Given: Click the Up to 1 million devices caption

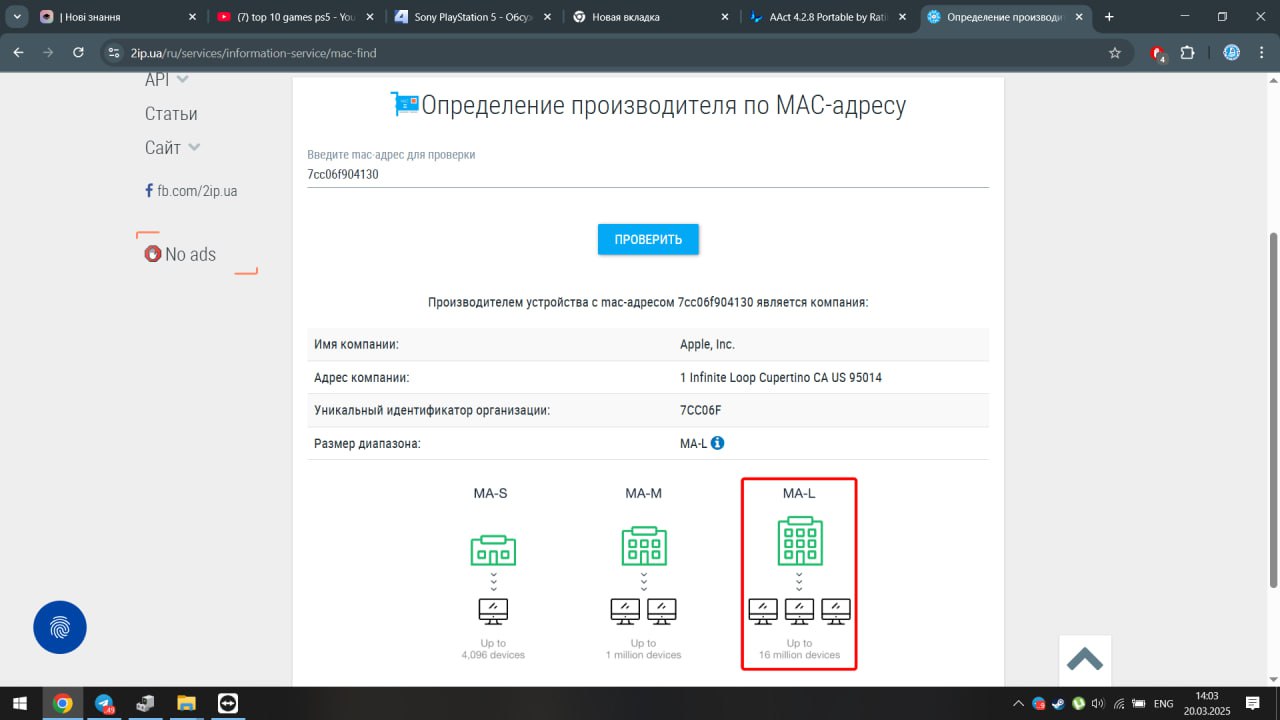Looking at the screenshot, I should click(643, 649).
